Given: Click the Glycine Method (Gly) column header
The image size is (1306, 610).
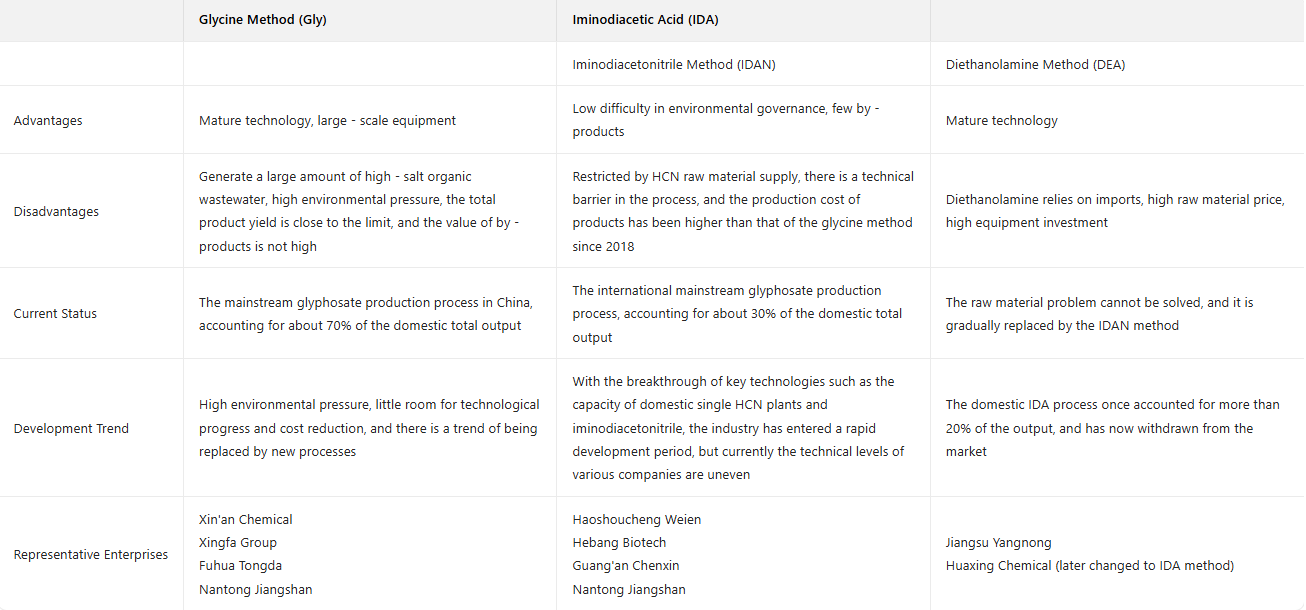Looking at the screenshot, I should pos(262,20).
